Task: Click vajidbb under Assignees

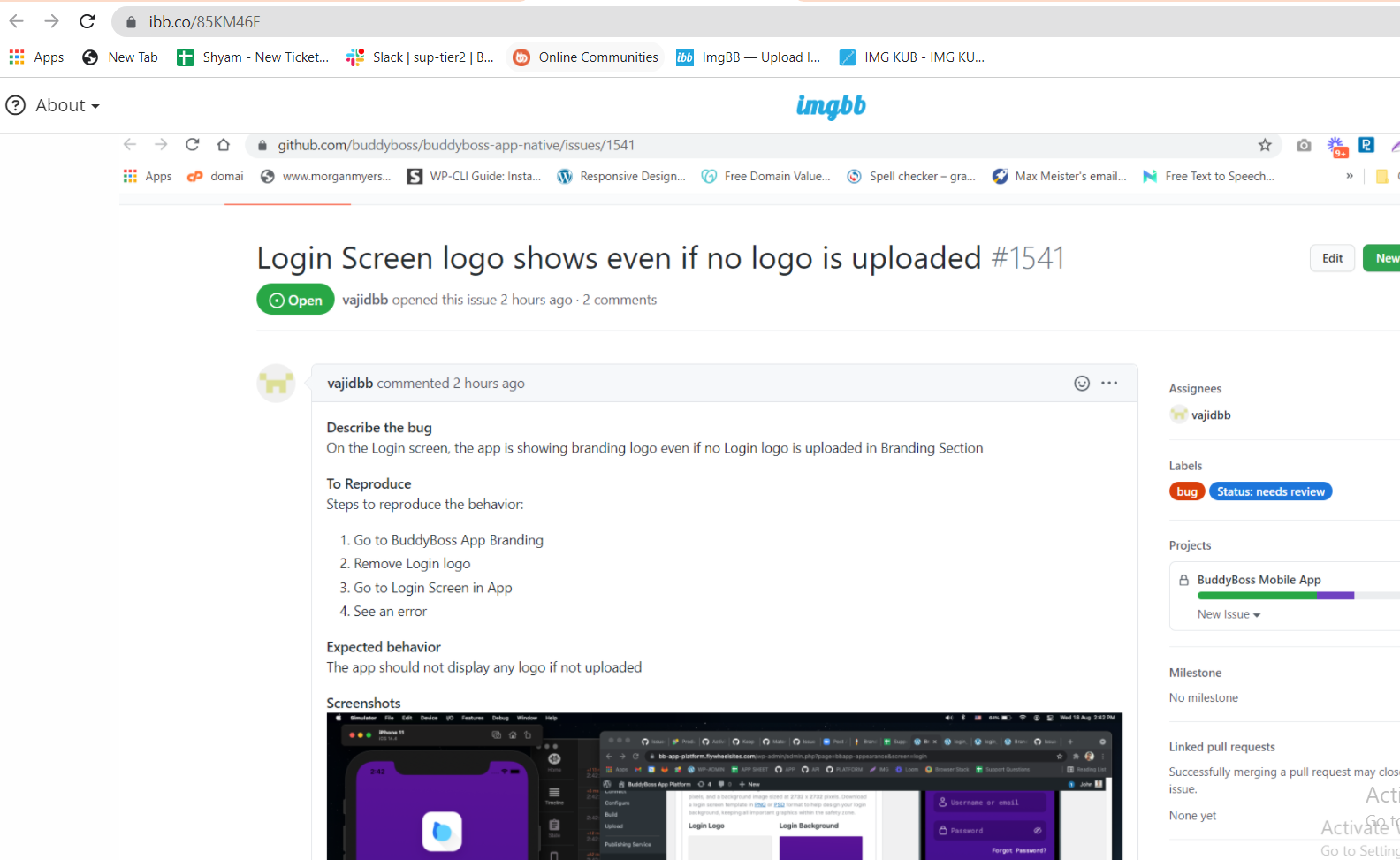Action: click(1211, 415)
